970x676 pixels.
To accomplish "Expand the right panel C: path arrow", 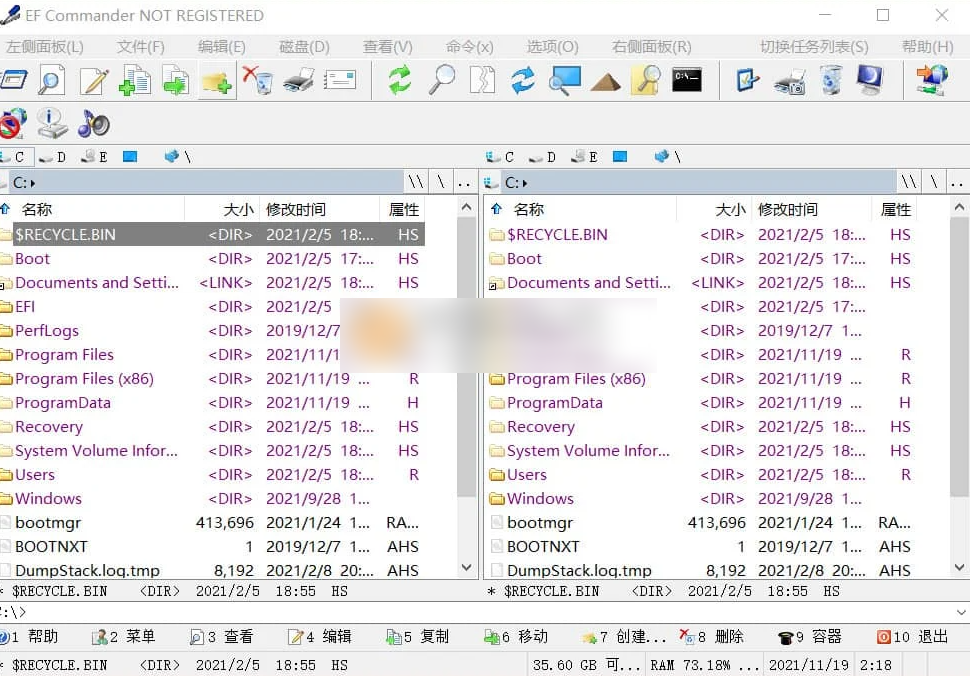I will click(x=525, y=183).
